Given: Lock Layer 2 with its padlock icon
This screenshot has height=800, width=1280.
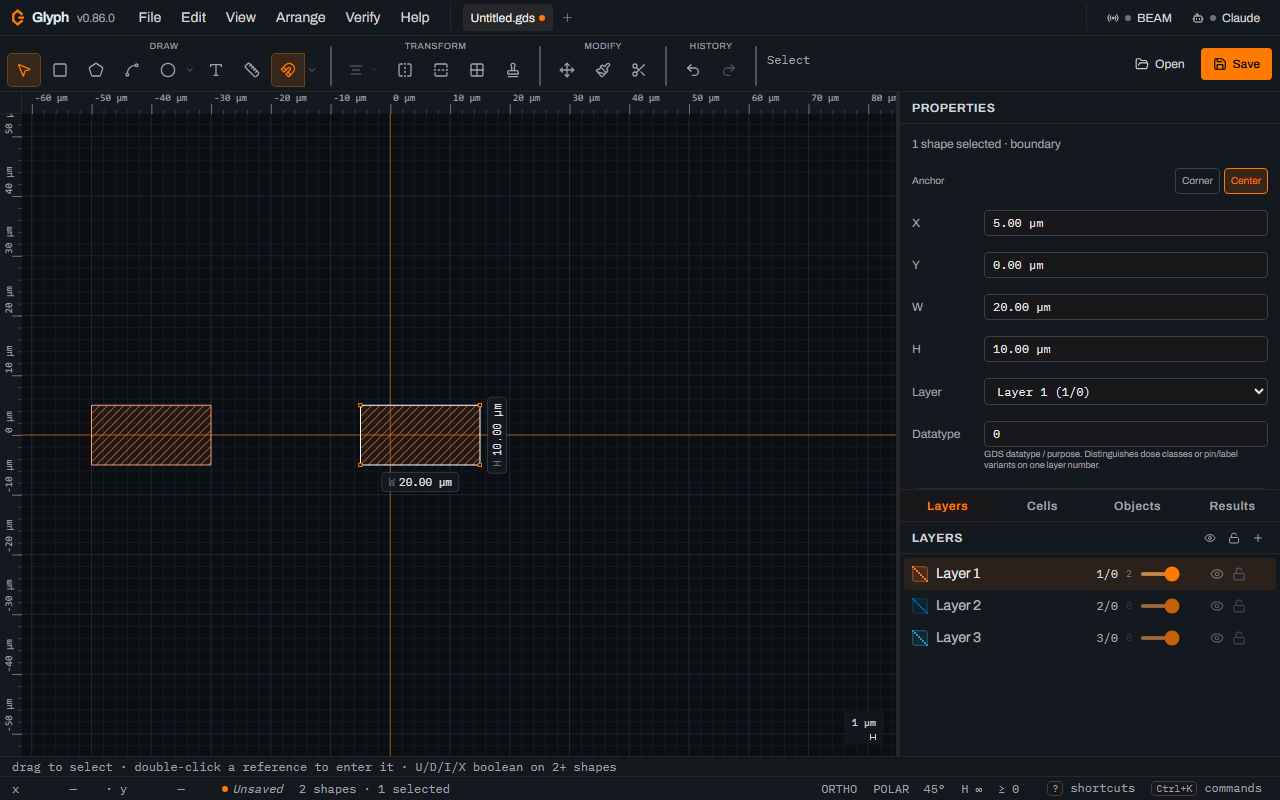Looking at the screenshot, I should [1239, 606].
